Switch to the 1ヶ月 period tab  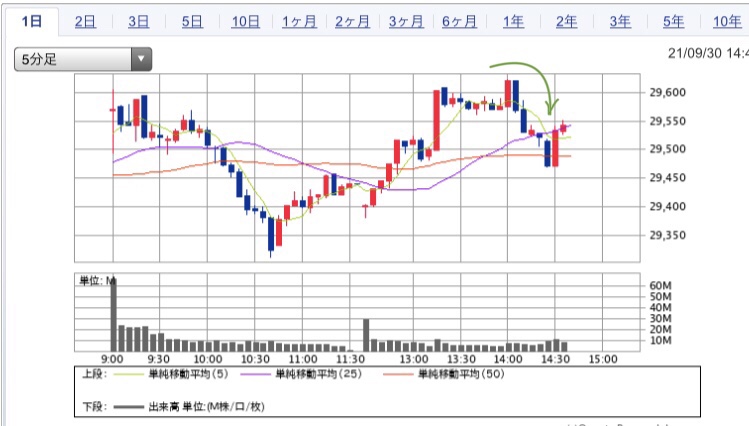click(299, 21)
